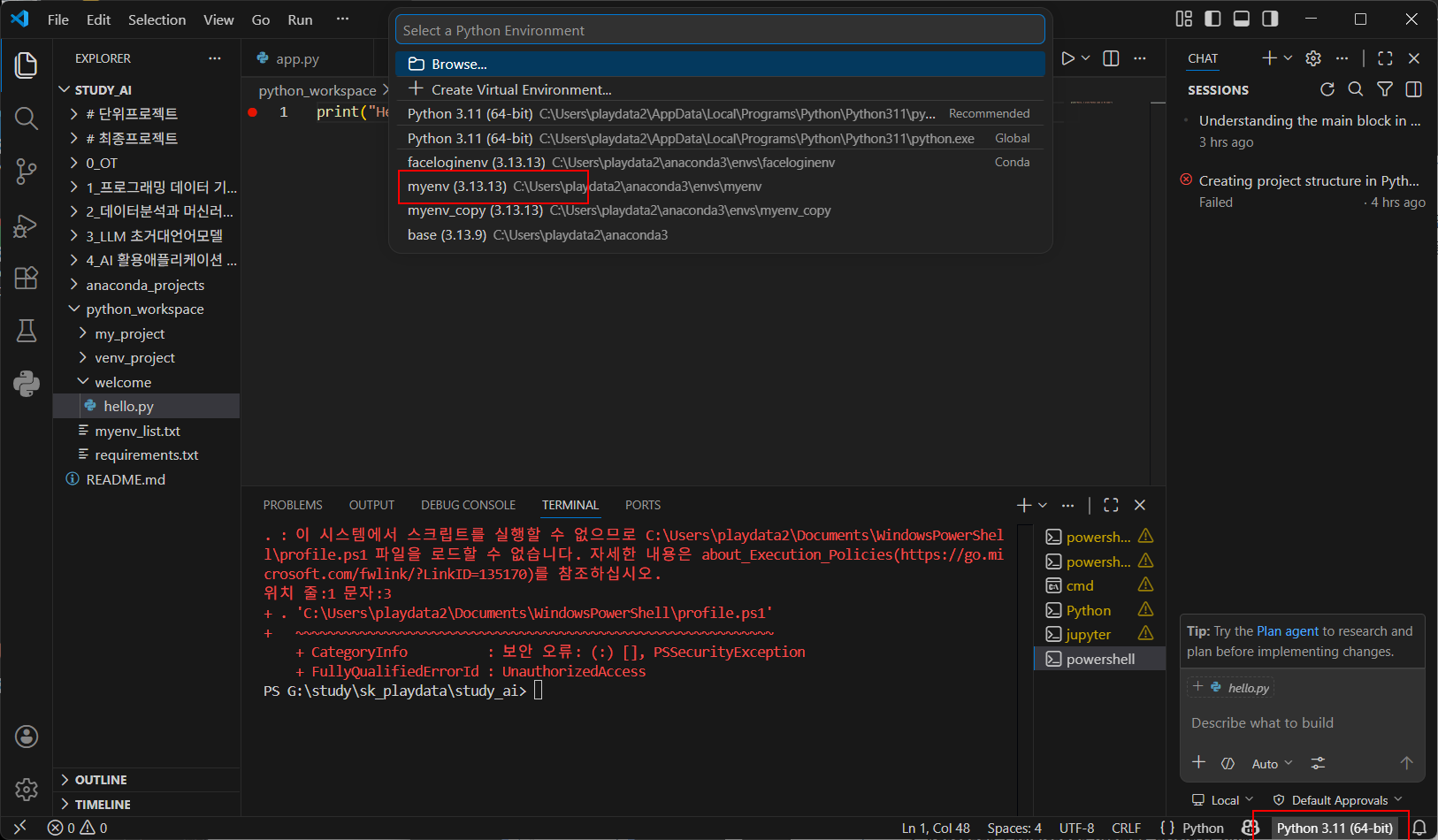Toggle the primary side bar
Screen dimensions: 1438x840
[1213, 19]
